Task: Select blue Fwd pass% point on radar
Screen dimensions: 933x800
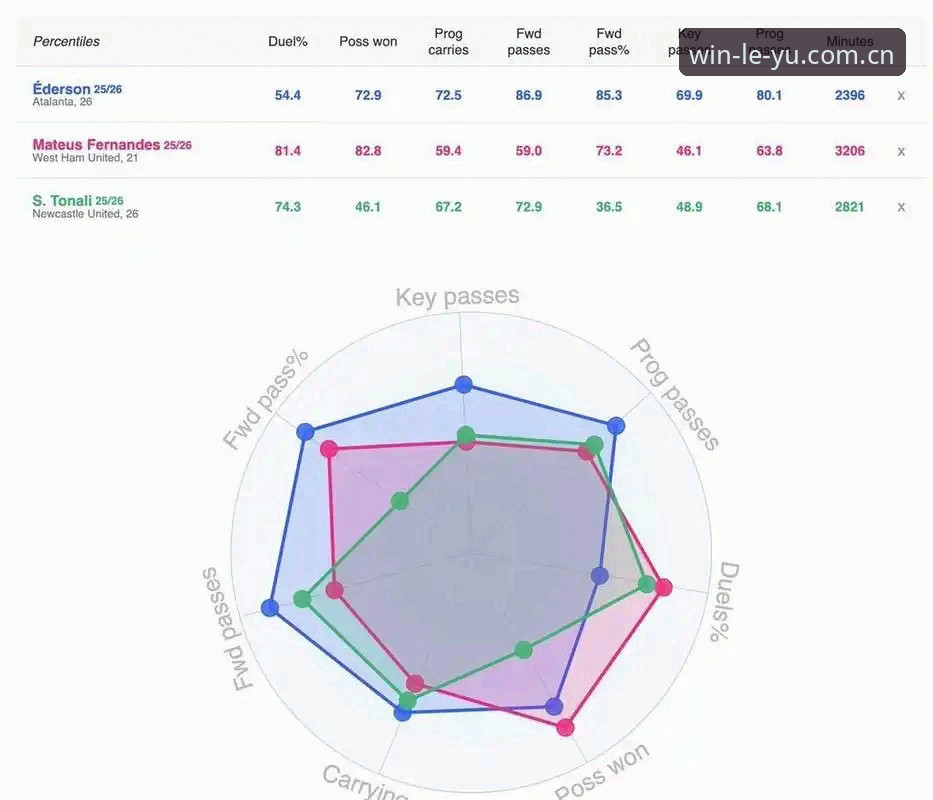Action: click(305, 432)
